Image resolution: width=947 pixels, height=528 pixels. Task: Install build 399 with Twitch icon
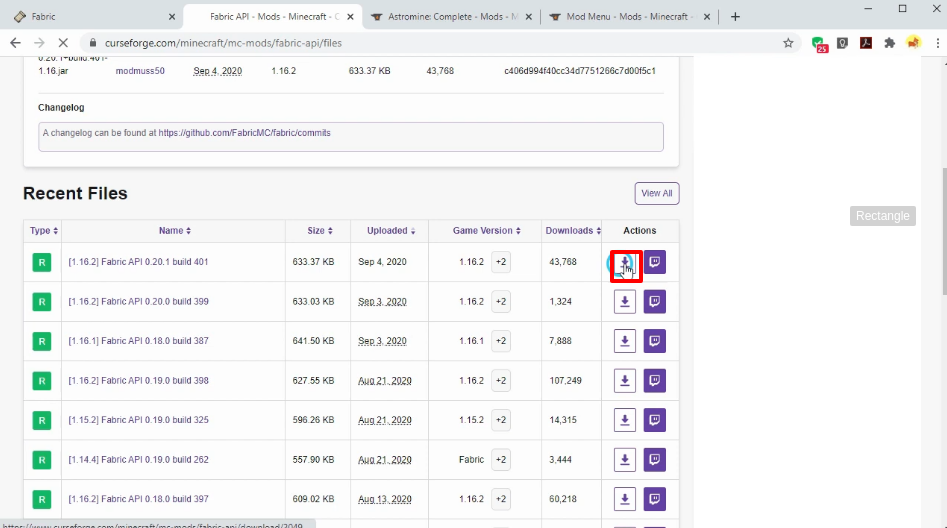pos(655,301)
